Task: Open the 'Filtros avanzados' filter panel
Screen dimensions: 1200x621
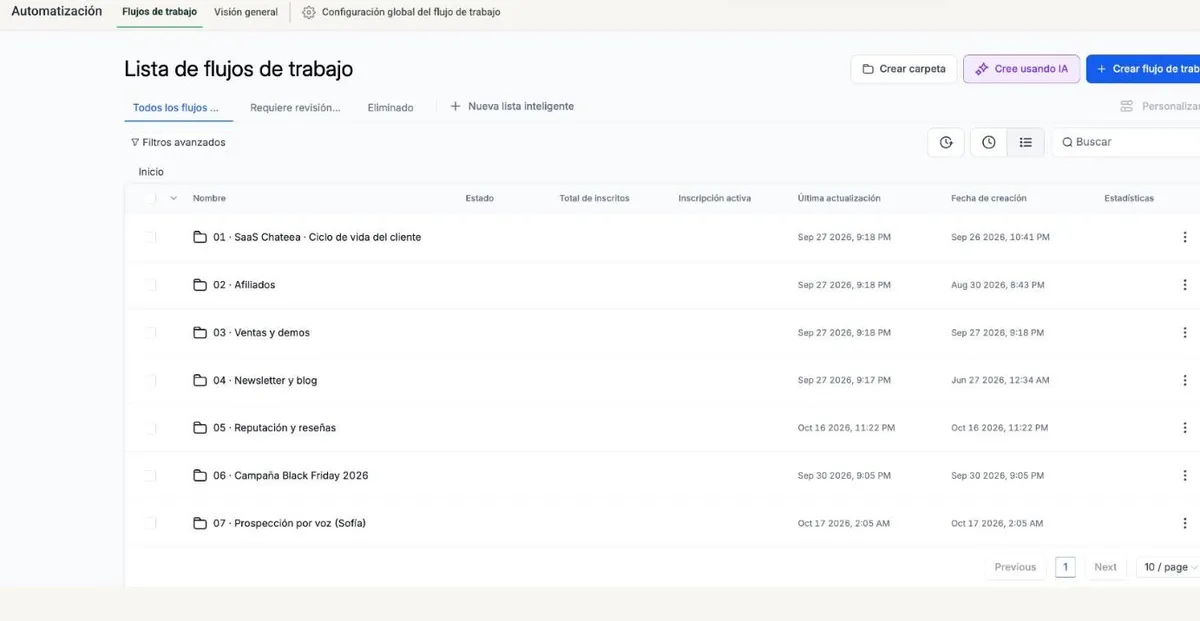Action: coord(179,142)
